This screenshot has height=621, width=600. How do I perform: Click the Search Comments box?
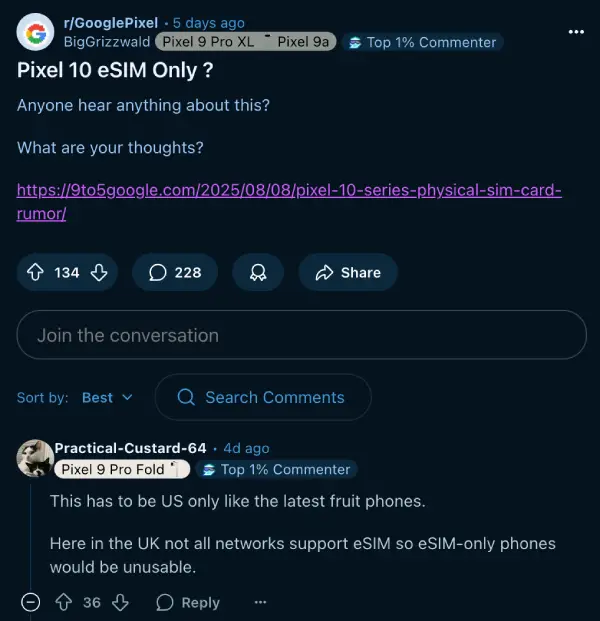click(262, 397)
